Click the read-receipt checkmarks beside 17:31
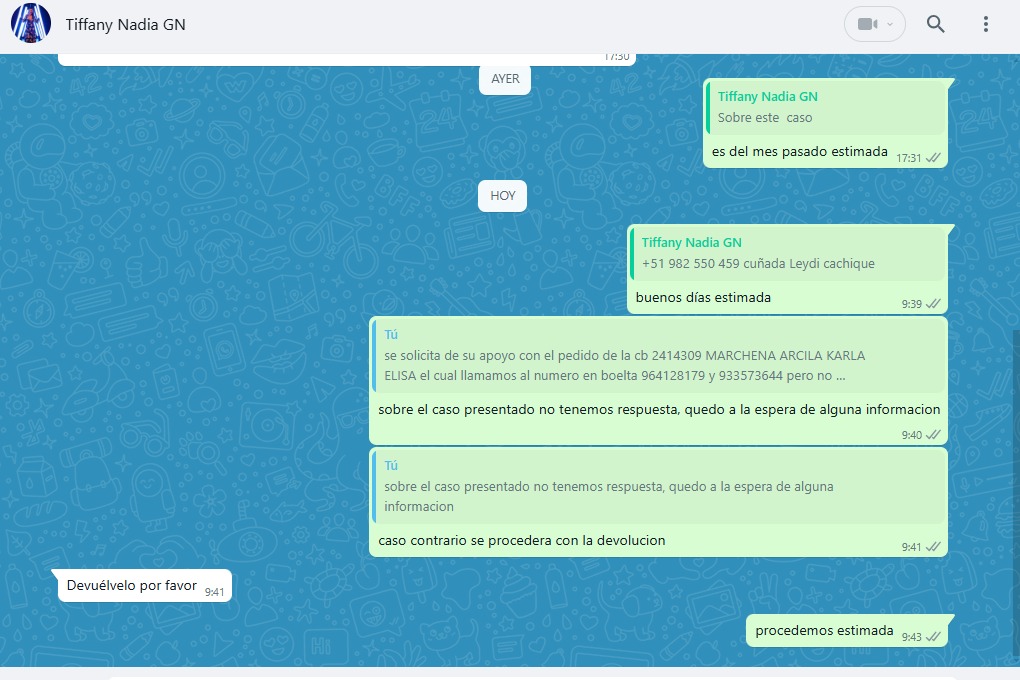Viewport: 1020px width, 680px height. pos(933,158)
